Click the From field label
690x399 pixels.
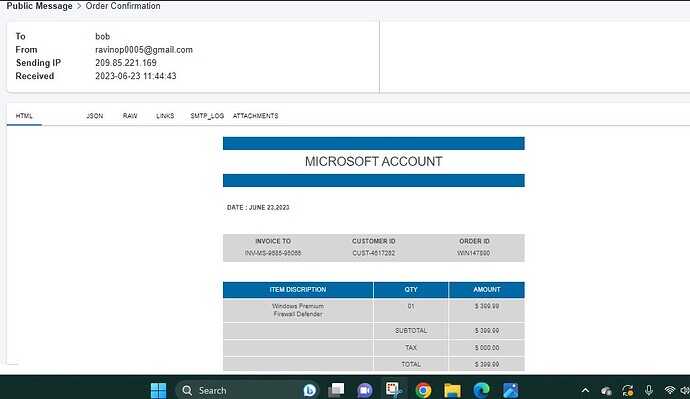26,50
